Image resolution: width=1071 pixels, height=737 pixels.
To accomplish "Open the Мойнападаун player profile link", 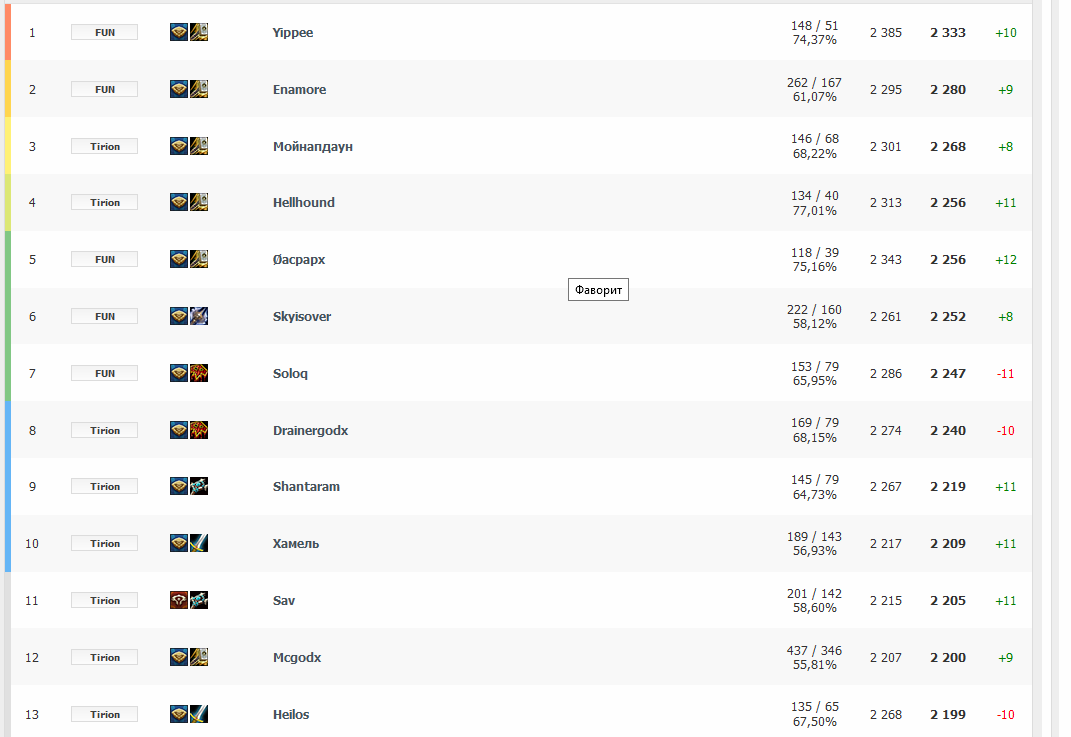I will (313, 146).
